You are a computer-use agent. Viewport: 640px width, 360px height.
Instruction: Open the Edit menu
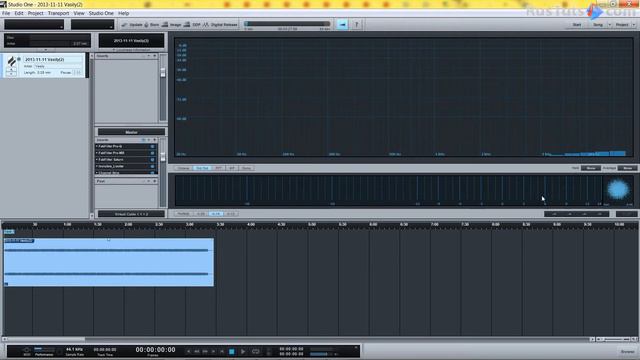[19, 13]
